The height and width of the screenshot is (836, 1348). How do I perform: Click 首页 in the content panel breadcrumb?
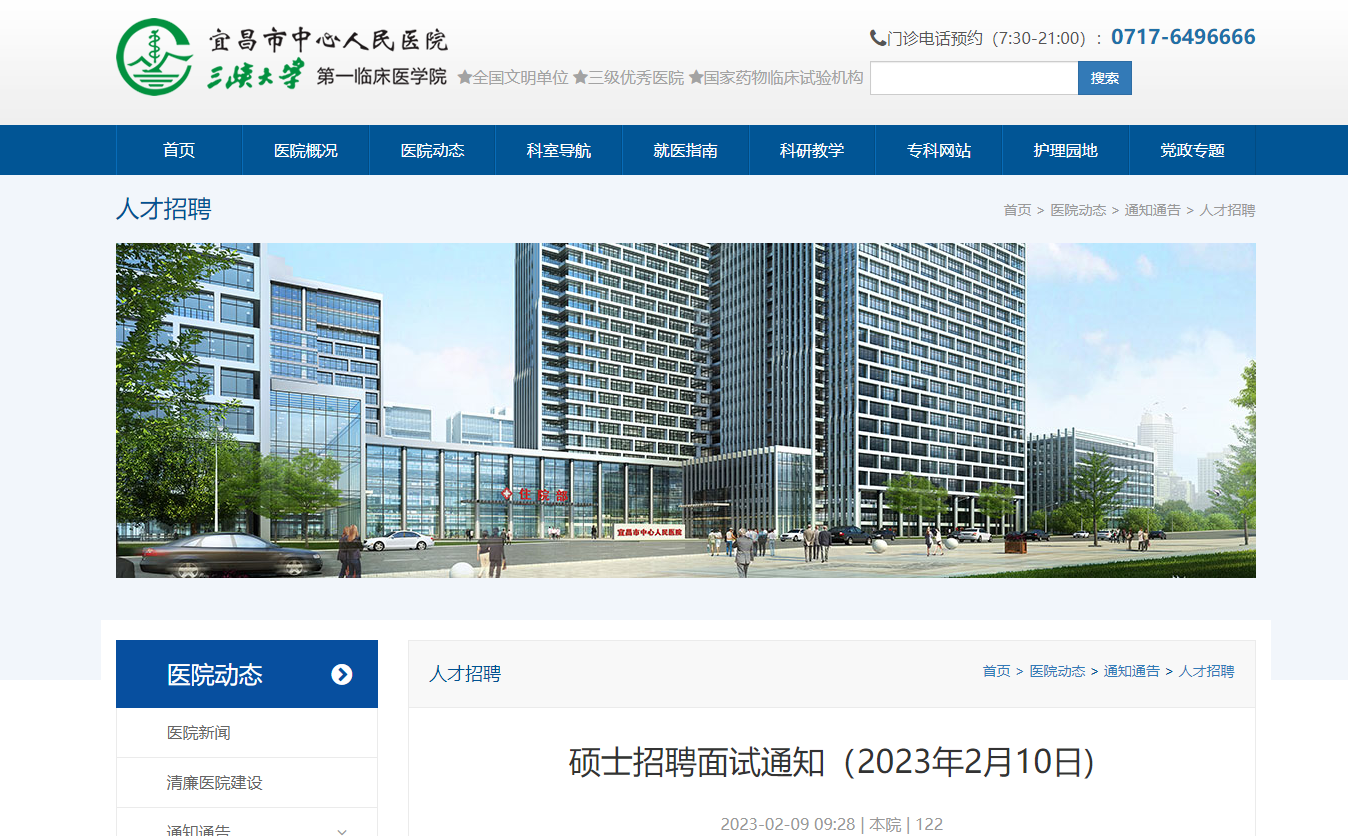[996, 671]
